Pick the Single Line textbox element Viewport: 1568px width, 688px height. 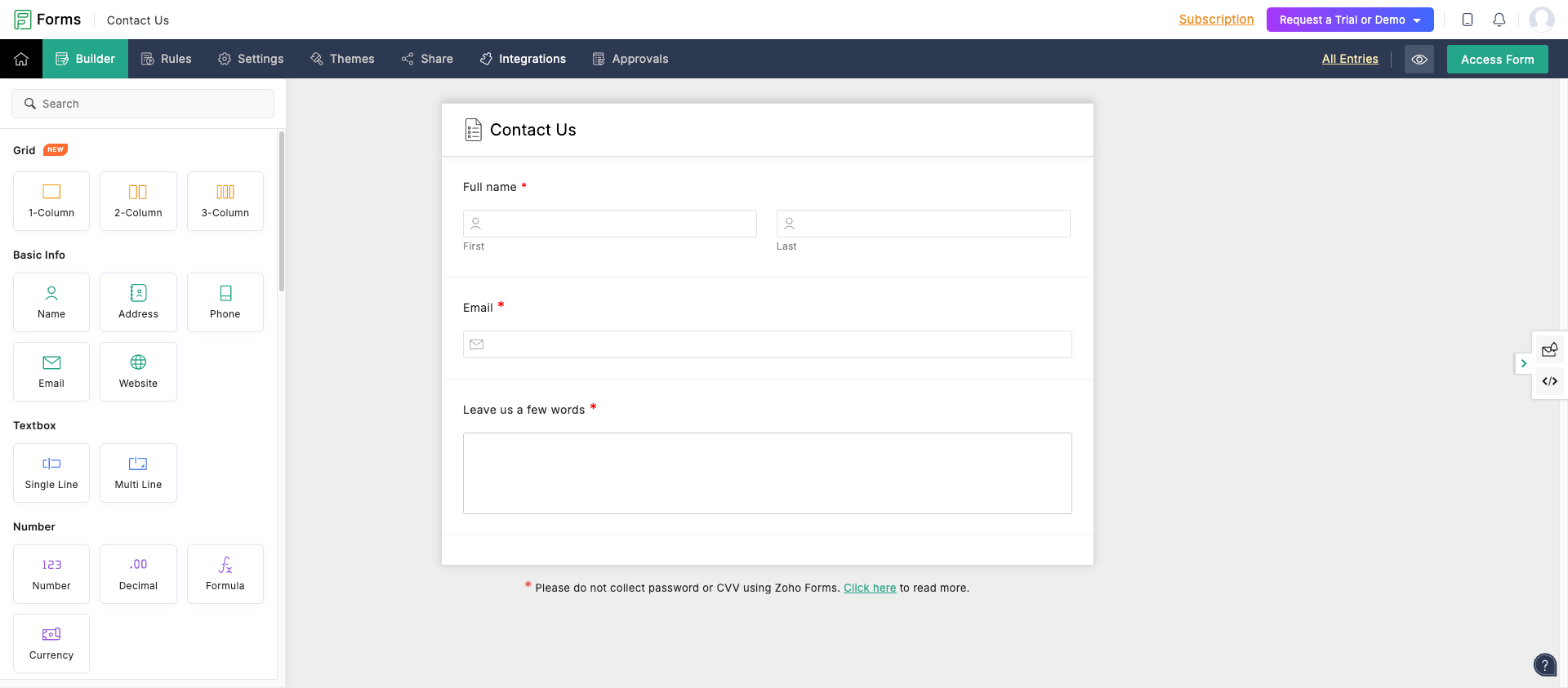[x=51, y=473]
